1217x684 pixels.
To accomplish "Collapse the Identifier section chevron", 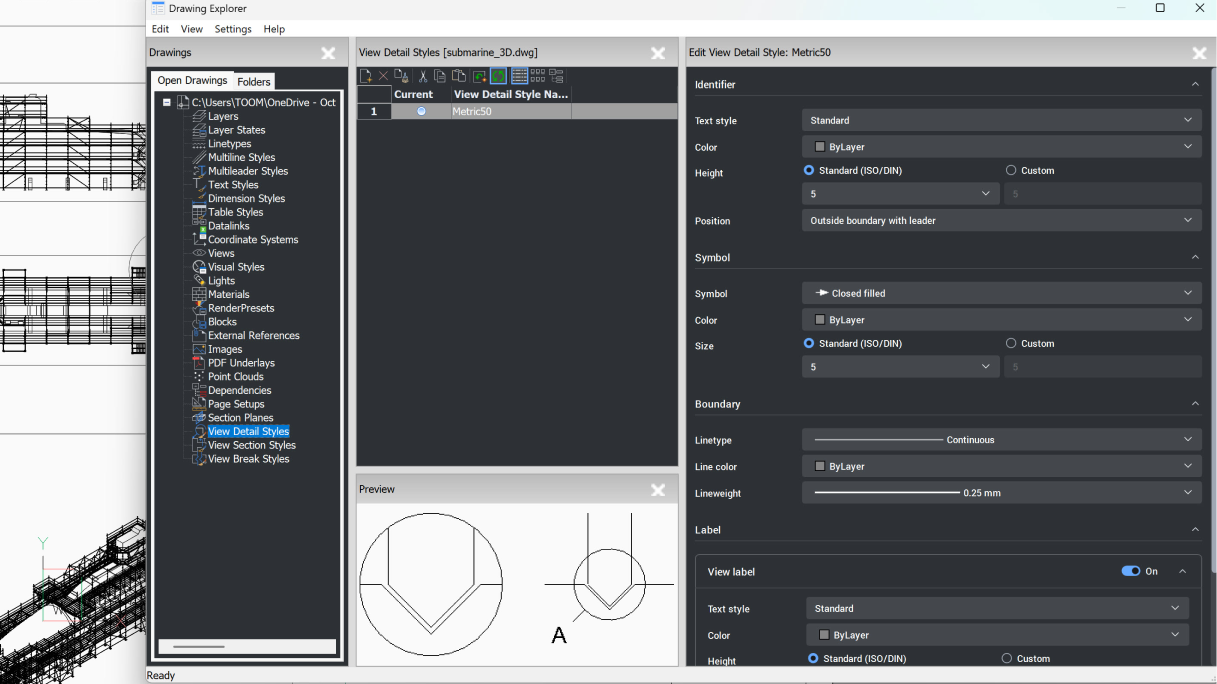I will coord(1195,85).
